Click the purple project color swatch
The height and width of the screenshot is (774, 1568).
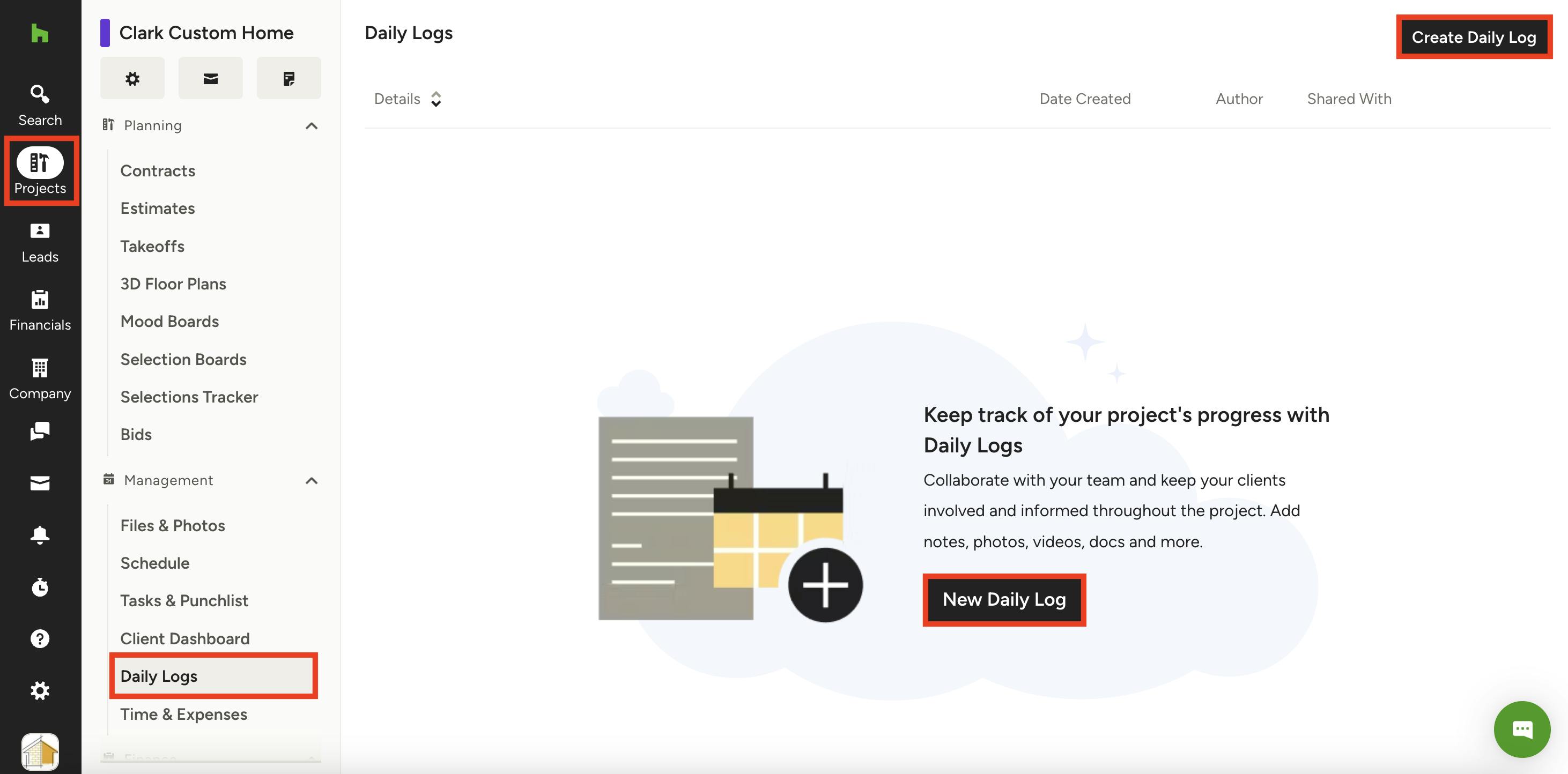point(105,33)
